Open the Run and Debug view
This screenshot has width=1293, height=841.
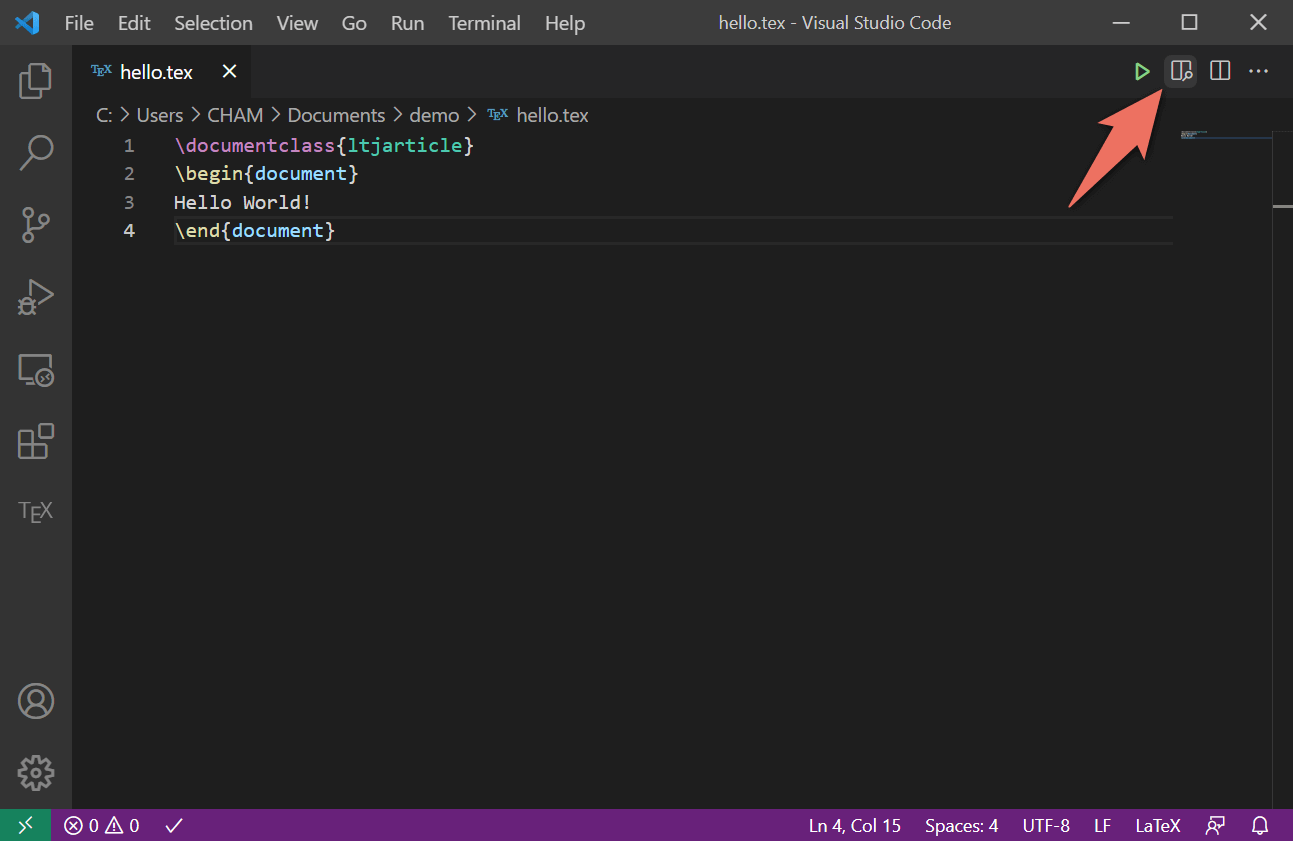(x=36, y=297)
